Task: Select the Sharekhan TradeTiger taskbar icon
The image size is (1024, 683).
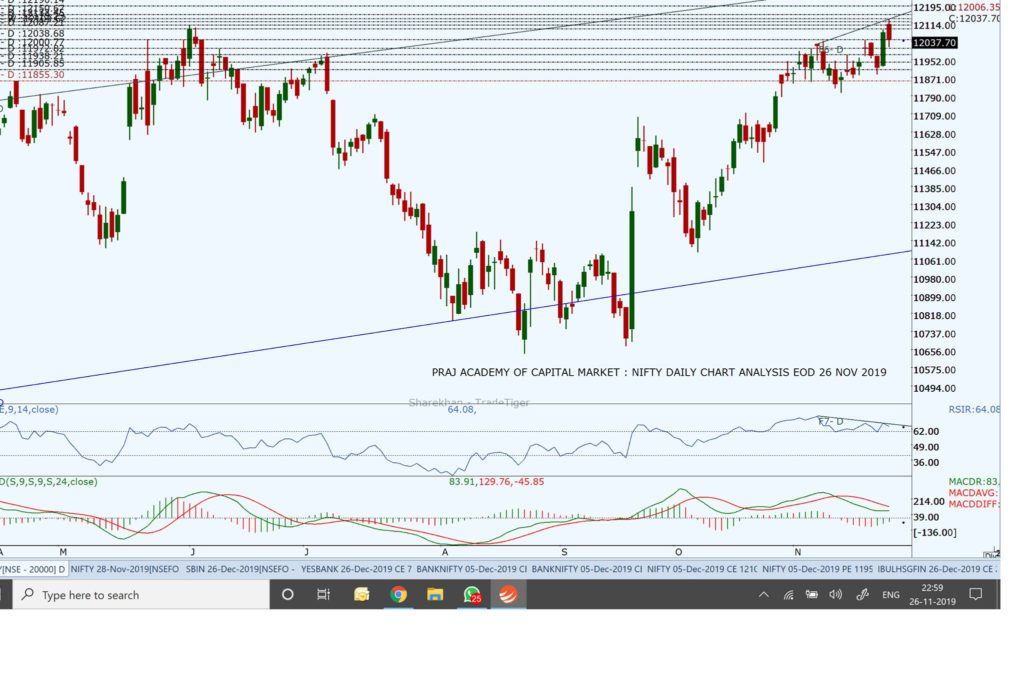Action: pyautogui.click(x=508, y=594)
